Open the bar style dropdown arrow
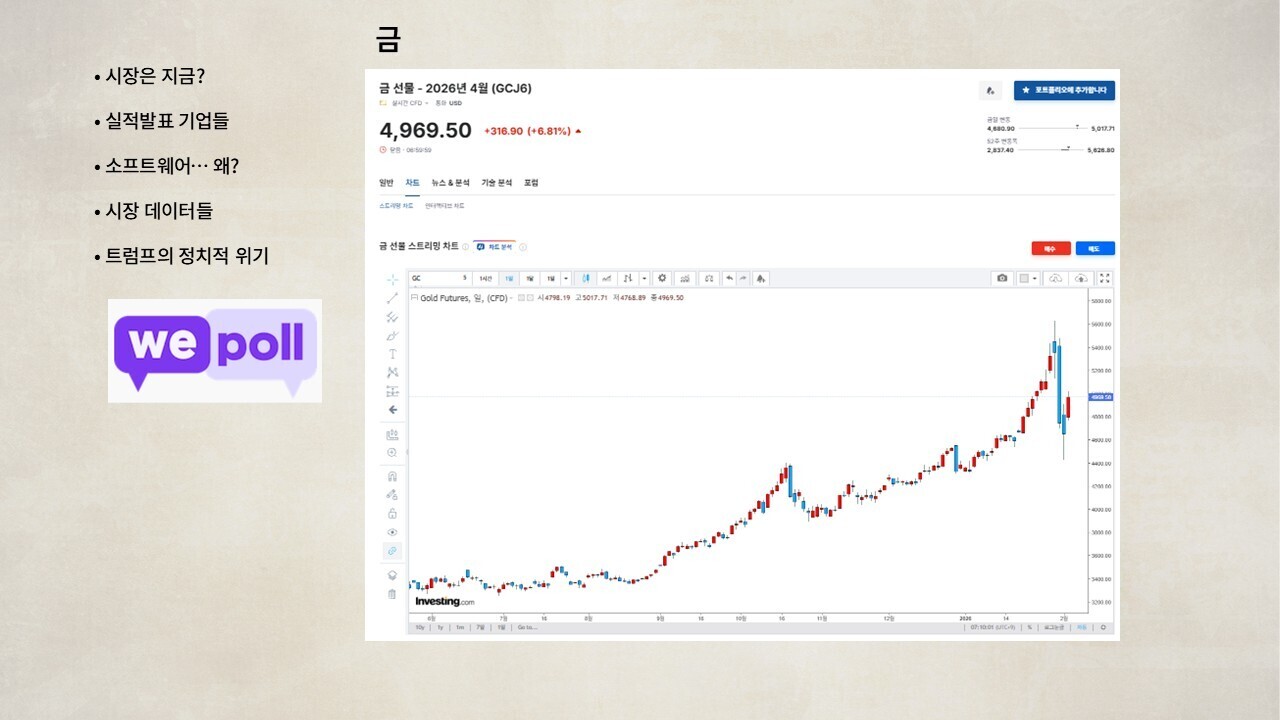The image size is (1280, 720). point(644,278)
